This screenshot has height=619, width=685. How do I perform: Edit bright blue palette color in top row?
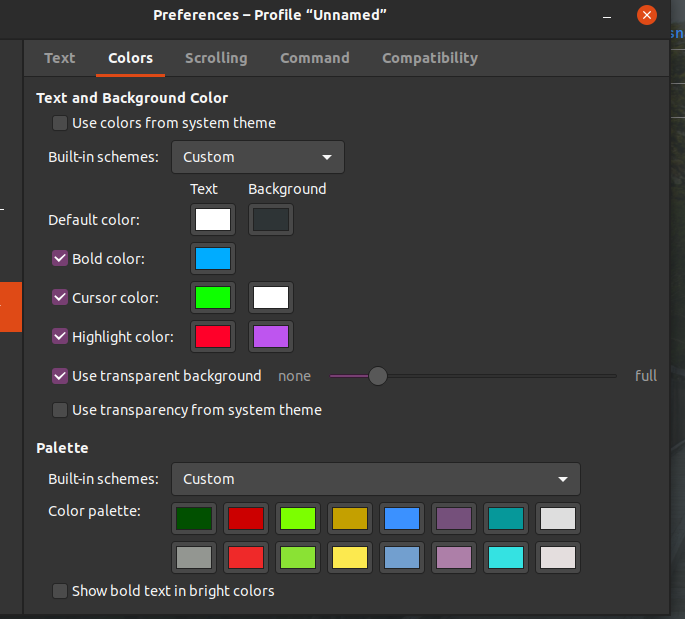(x=402, y=519)
